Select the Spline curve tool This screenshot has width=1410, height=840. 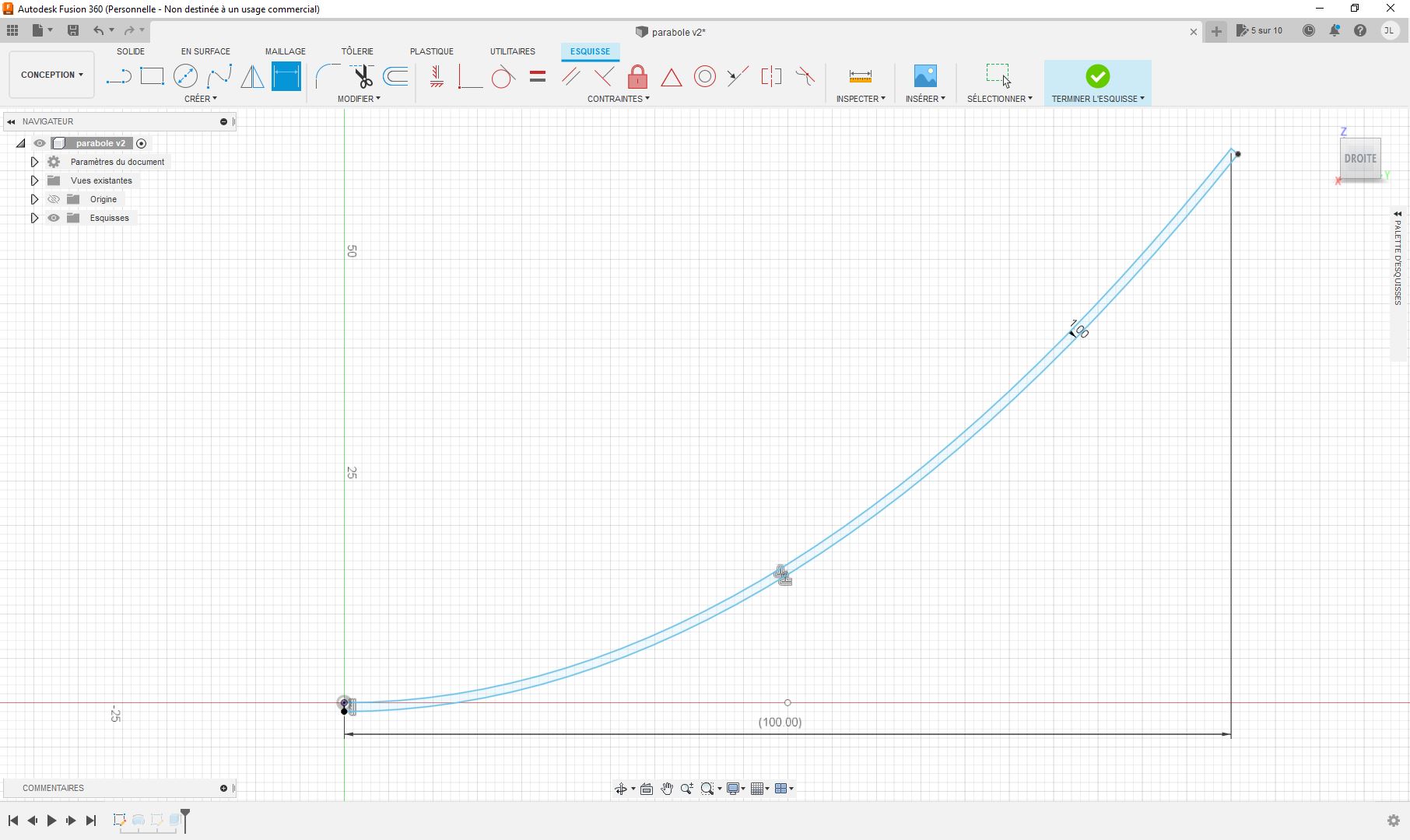tap(219, 76)
